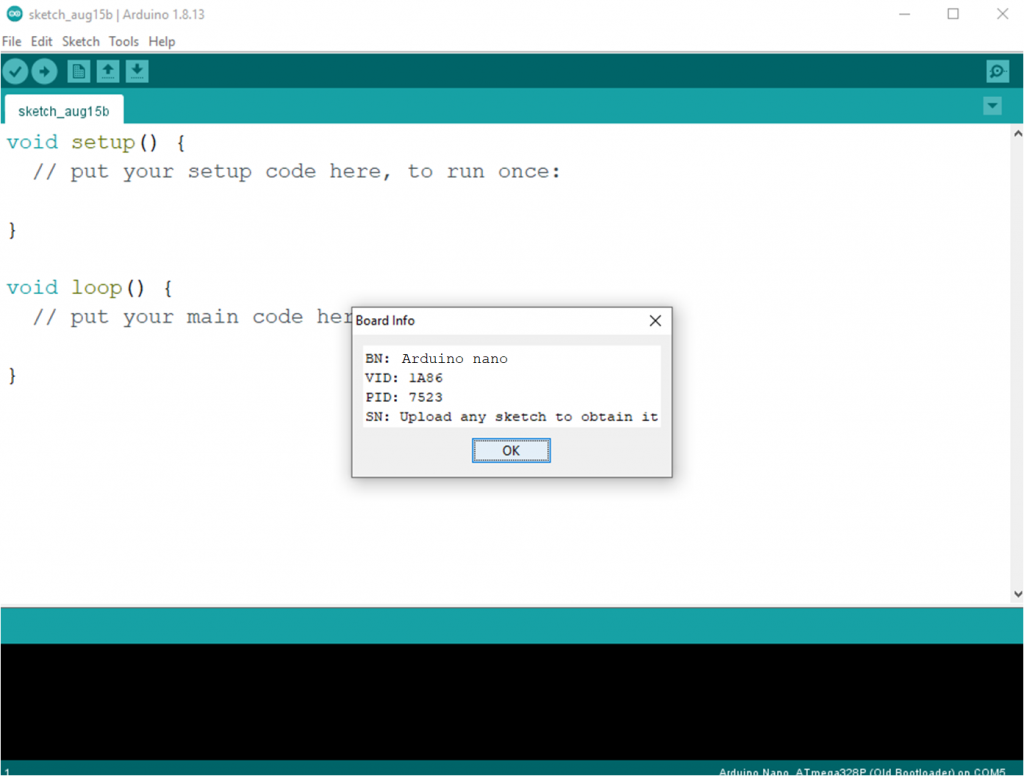This screenshot has width=1024, height=776.
Task: Open a sketch with the Open icon
Action: (108, 71)
